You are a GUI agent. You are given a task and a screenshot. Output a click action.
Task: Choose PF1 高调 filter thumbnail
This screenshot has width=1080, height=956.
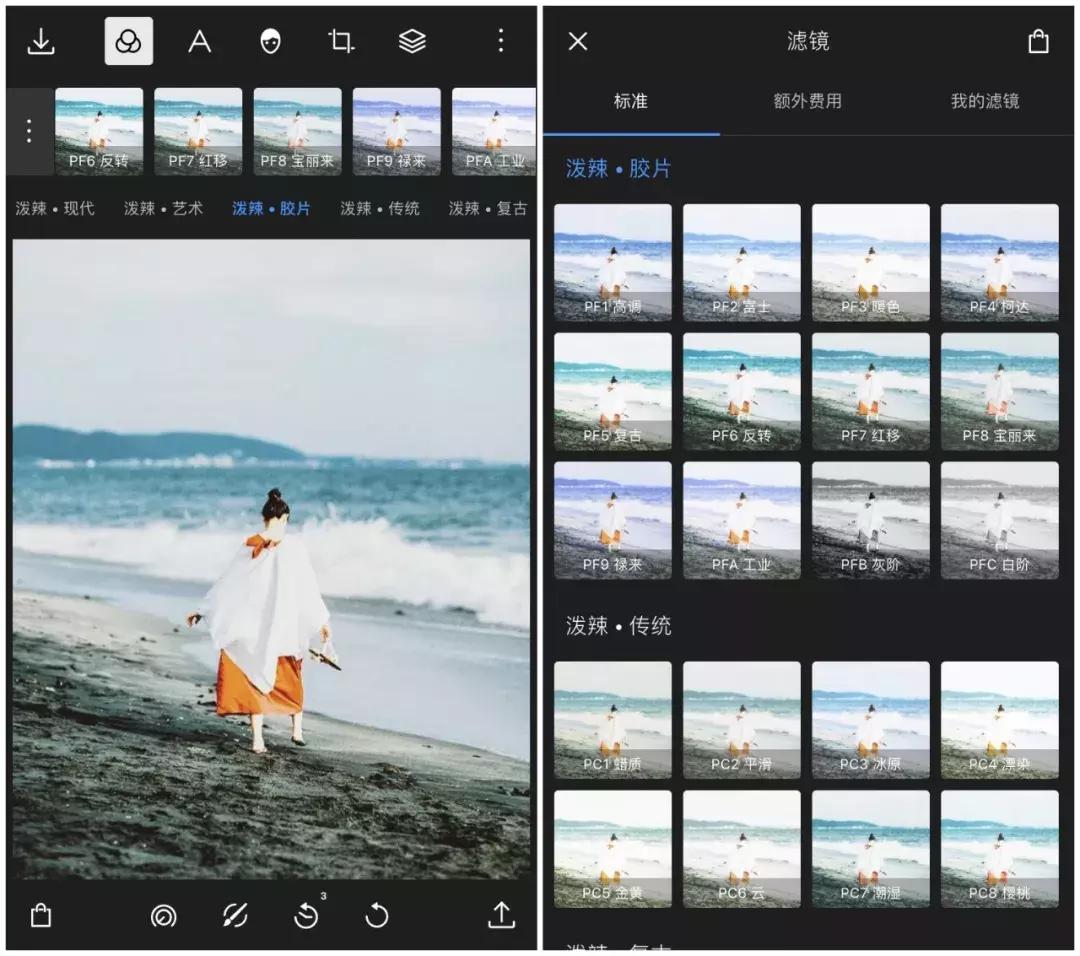pos(613,262)
